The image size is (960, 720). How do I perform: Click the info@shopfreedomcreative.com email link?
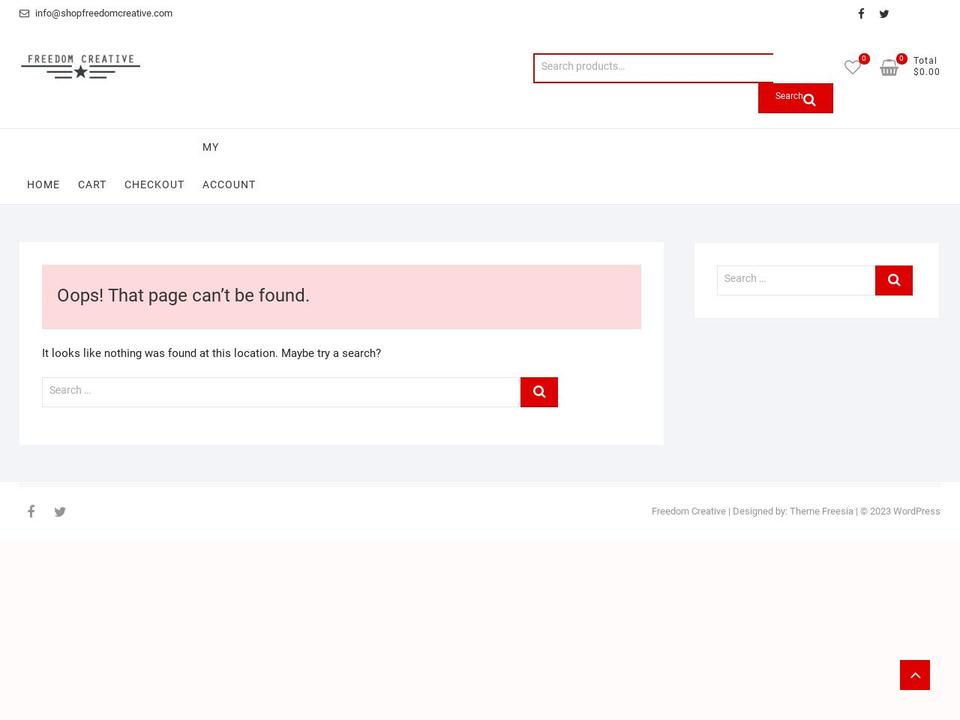(x=103, y=13)
